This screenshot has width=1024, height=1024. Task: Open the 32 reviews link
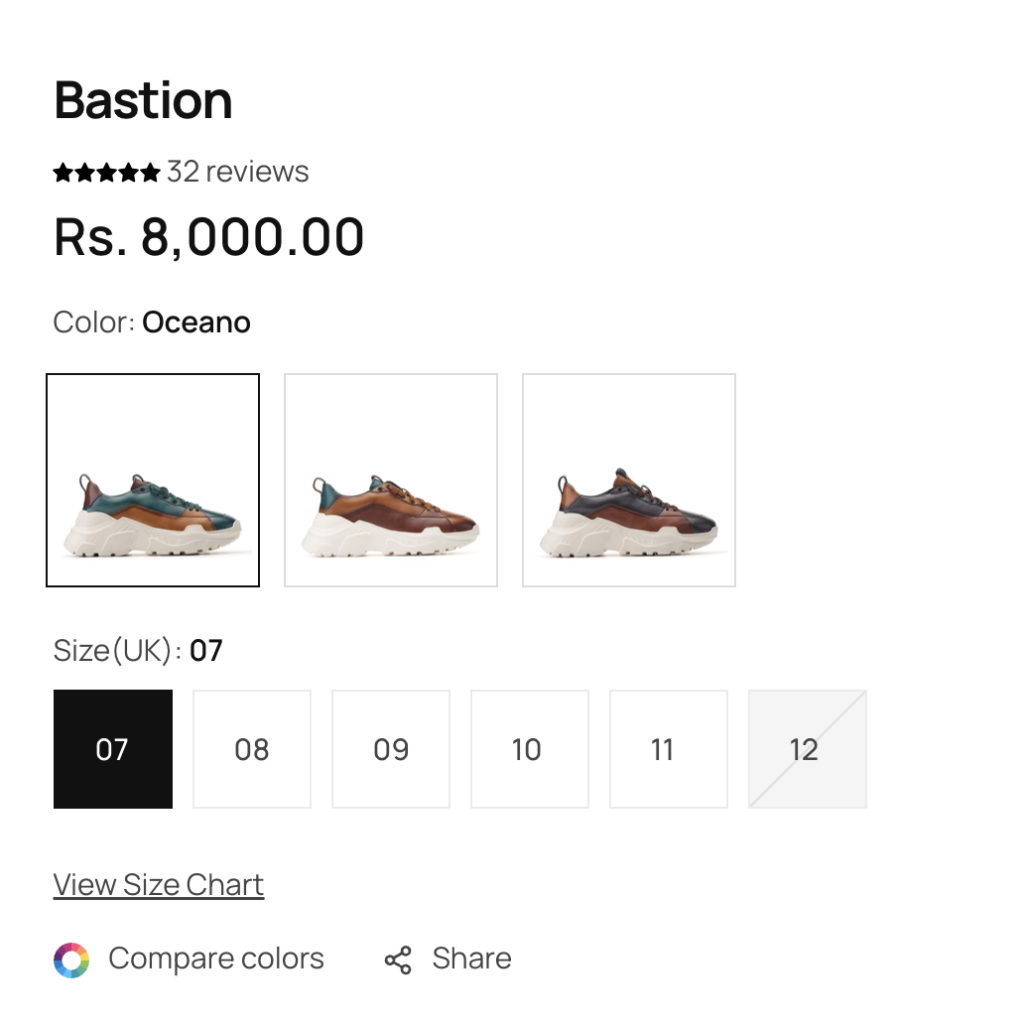238,172
